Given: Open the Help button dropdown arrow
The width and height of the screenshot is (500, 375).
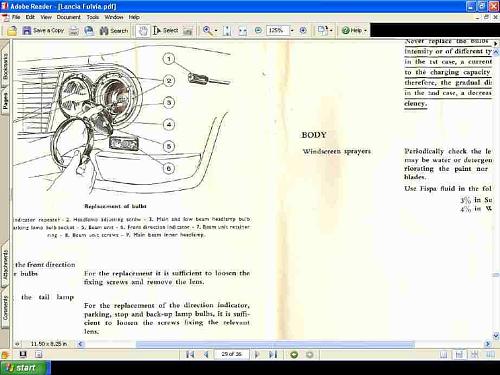Looking at the screenshot, I should pyautogui.click(x=365, y=30).
